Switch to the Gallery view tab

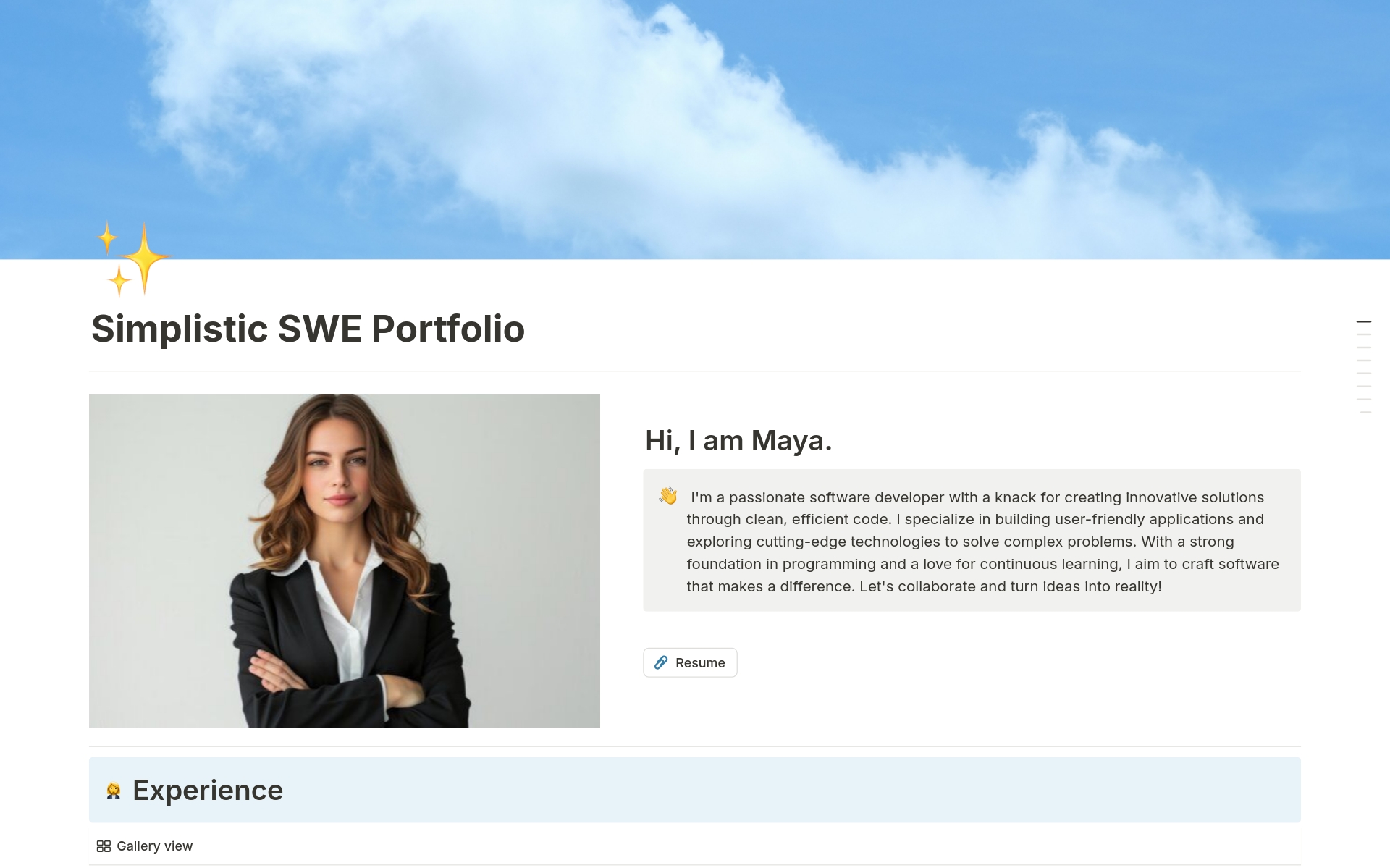145,846
